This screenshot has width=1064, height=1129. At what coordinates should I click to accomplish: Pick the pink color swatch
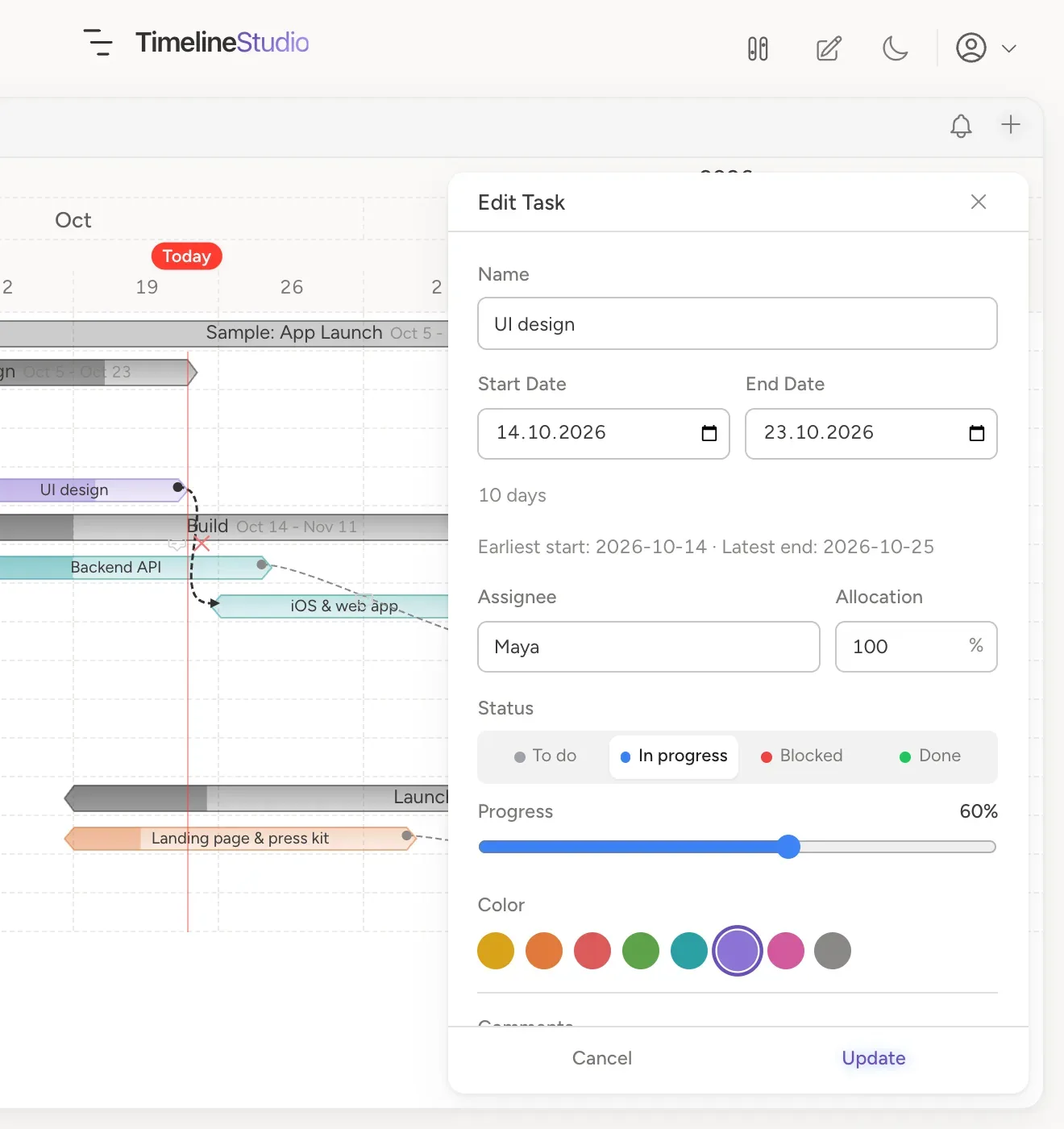pos(786,951)
